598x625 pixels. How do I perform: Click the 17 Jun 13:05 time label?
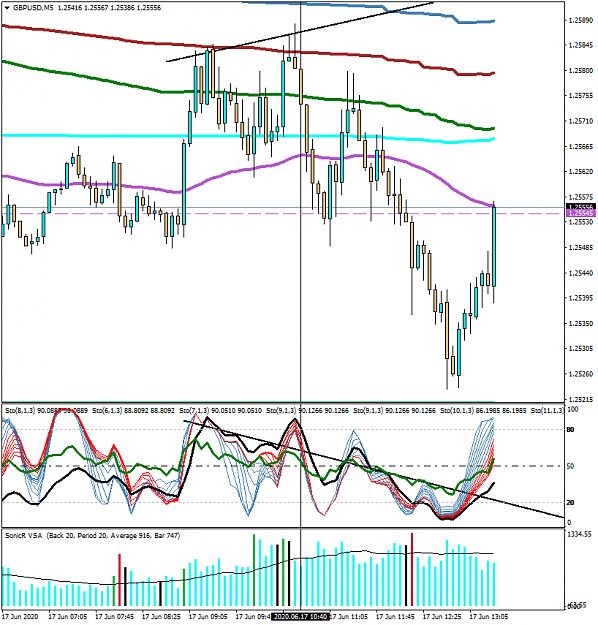[489, 617]
